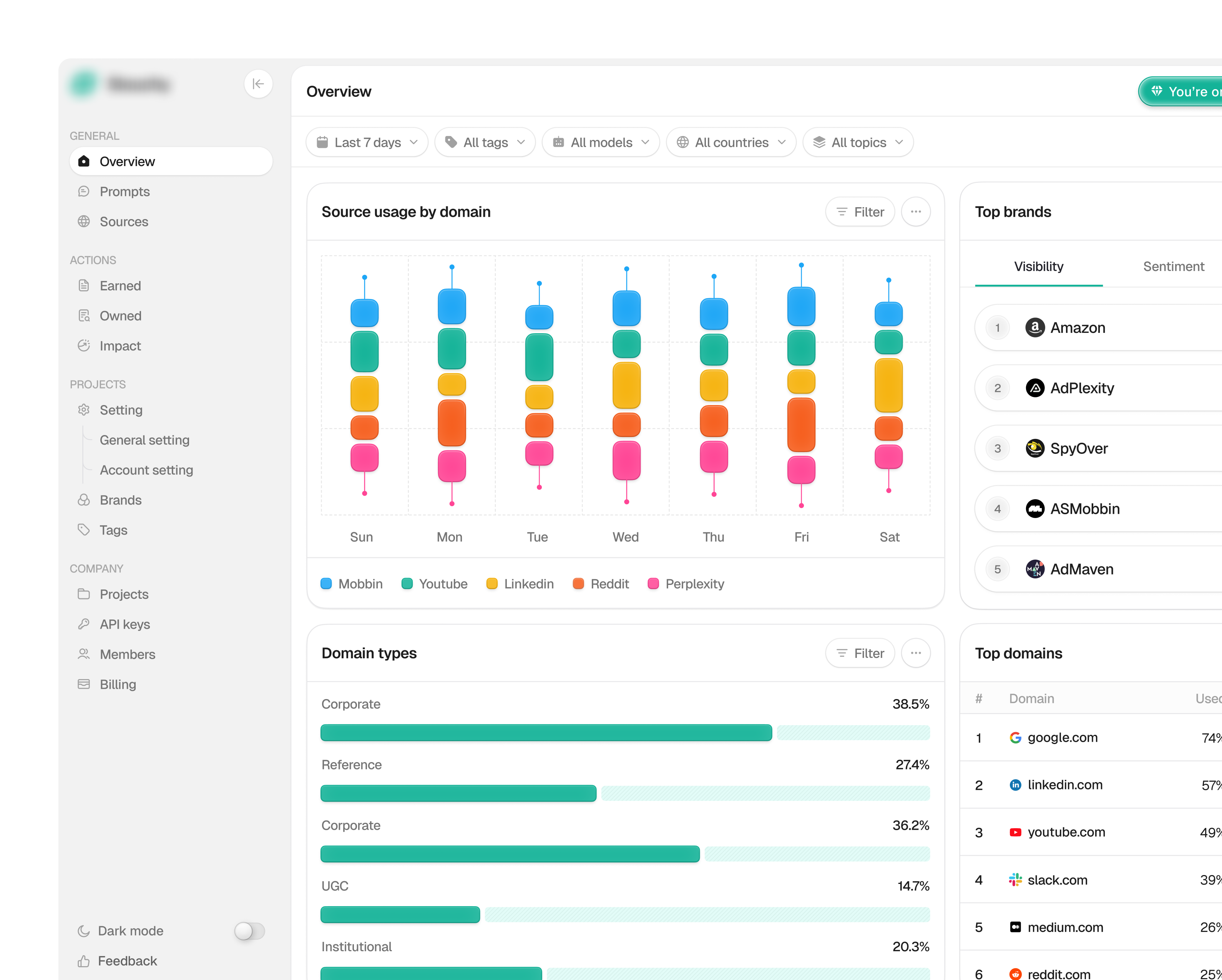Toggle Dark mode switch
The image size is (1222, 980).
coord(249,931)
